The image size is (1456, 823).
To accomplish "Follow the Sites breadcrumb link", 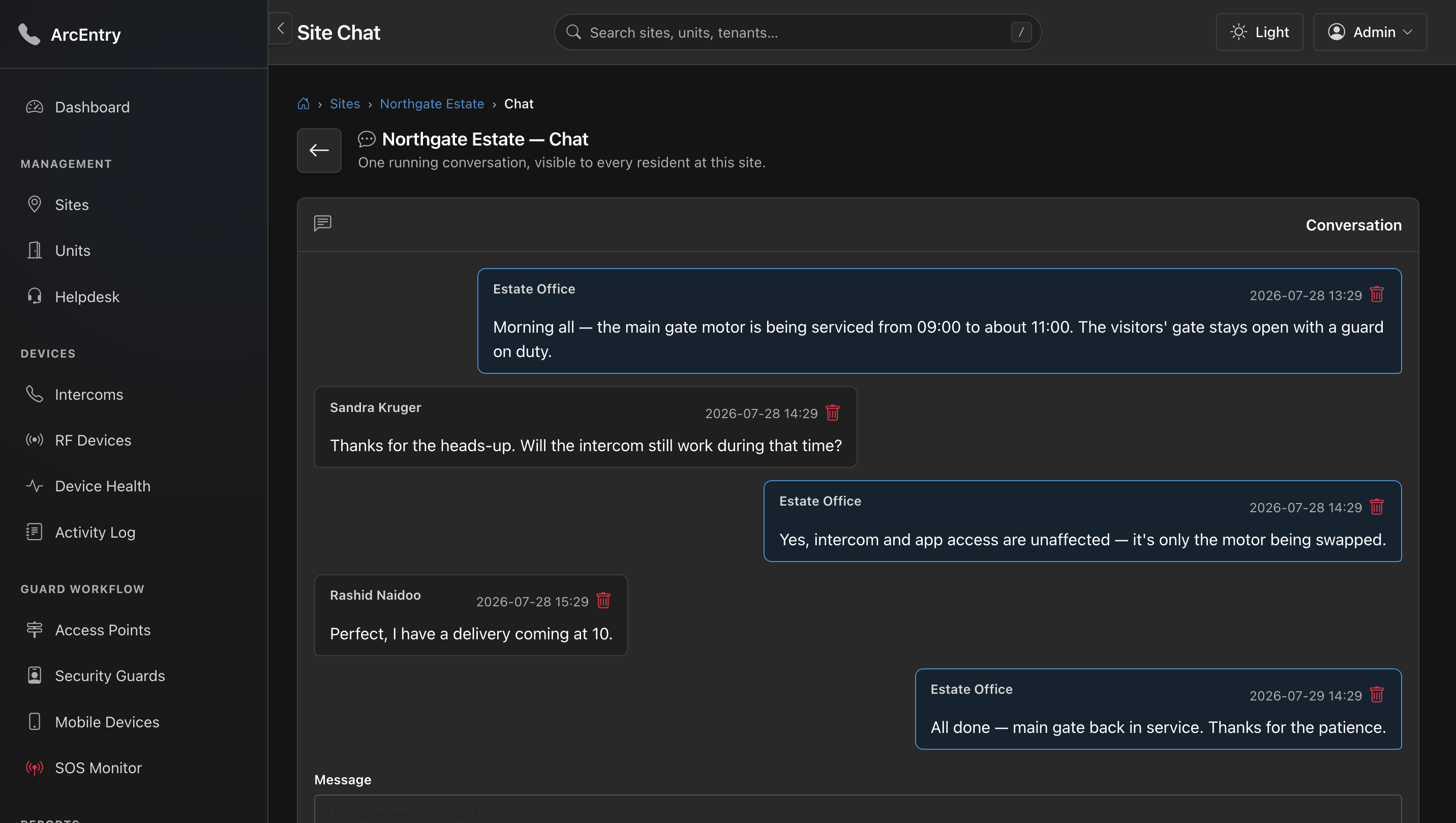I will click(345, 104).
